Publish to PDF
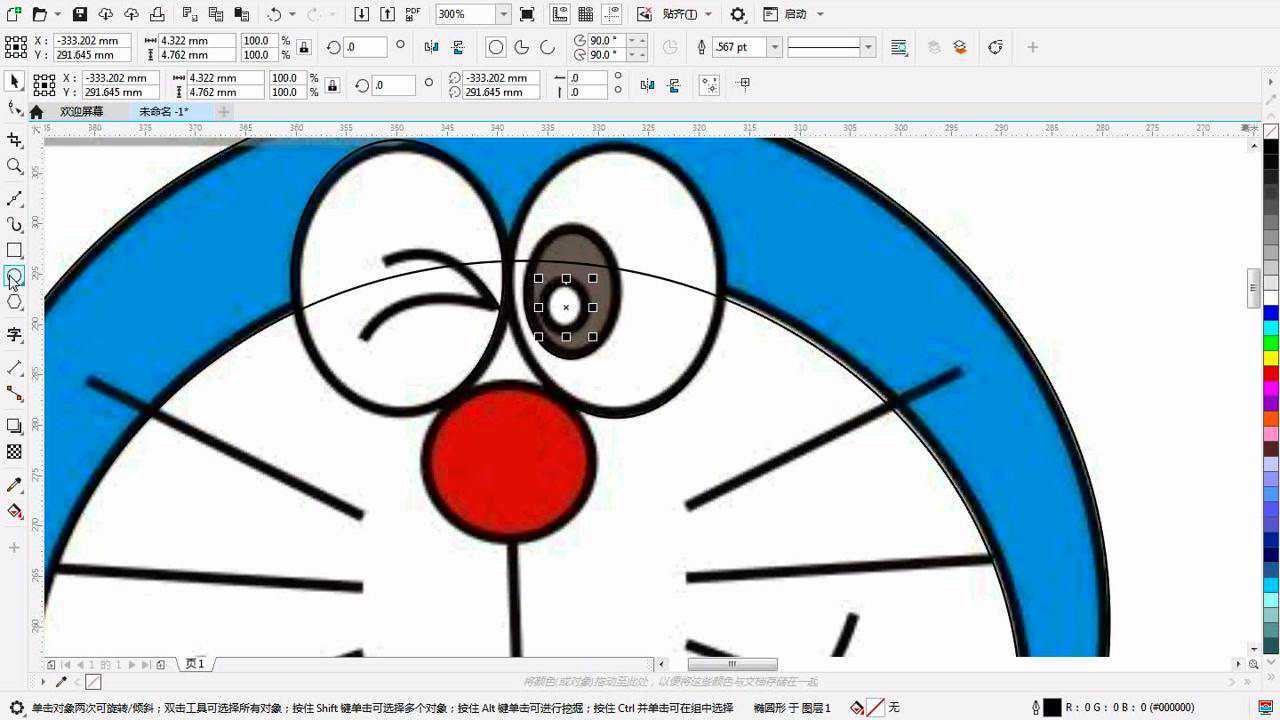 (413, 14)
